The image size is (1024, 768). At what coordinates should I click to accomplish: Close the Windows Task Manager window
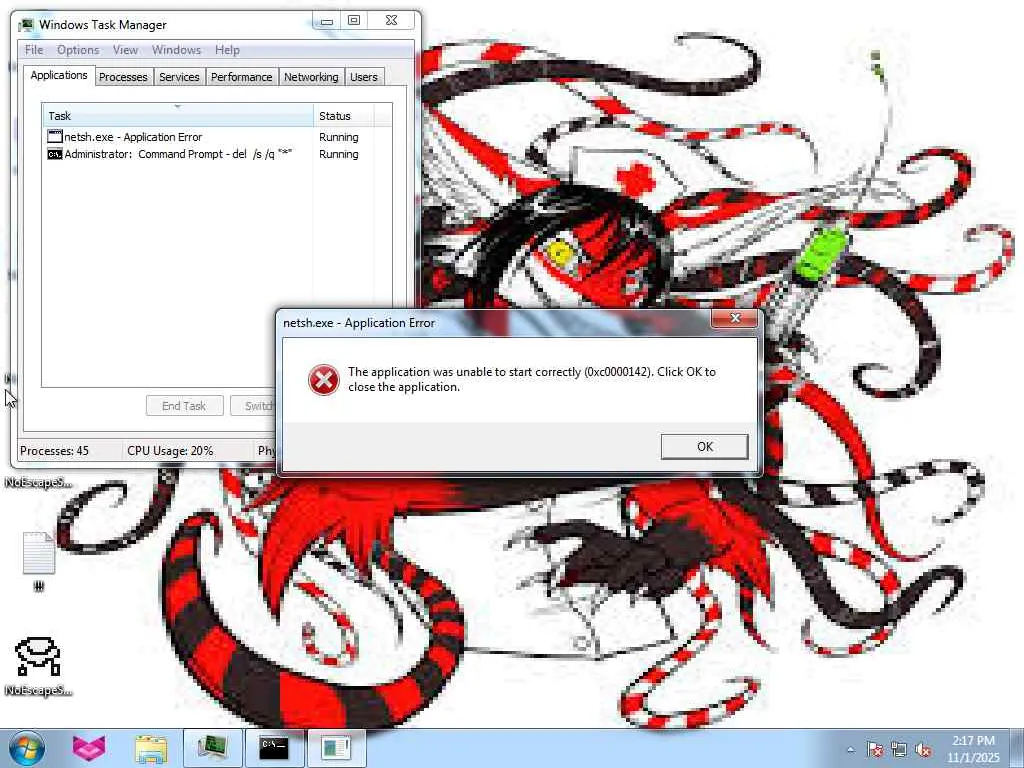point(391,21)
